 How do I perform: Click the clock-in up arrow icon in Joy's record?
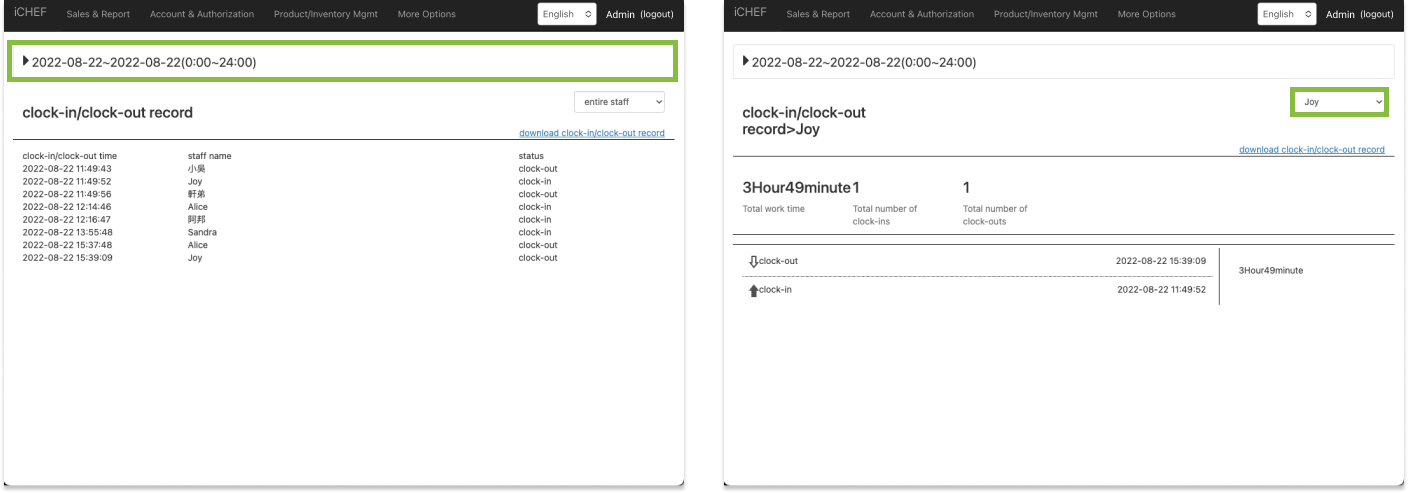click(x=753, y=291)
